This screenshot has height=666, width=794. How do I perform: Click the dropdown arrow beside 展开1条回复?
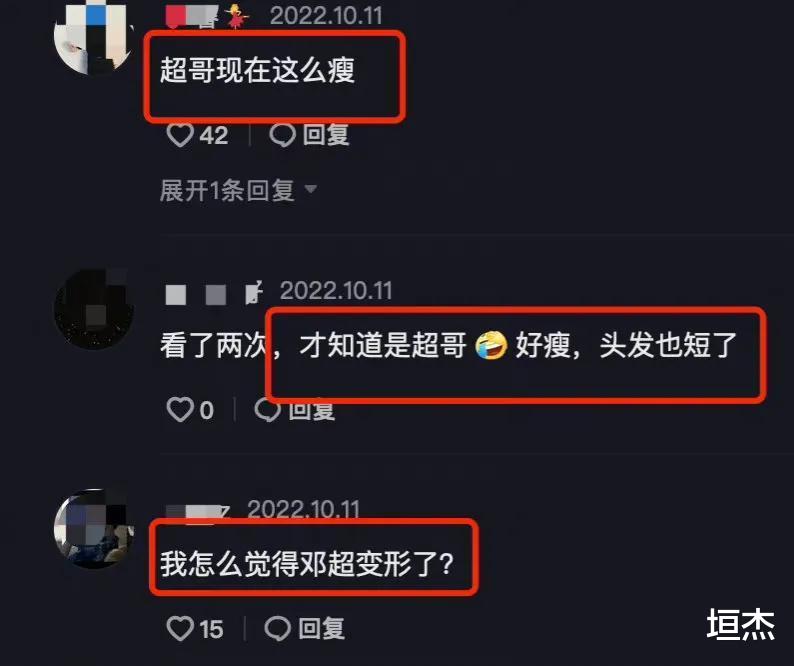tap(310, 189)
